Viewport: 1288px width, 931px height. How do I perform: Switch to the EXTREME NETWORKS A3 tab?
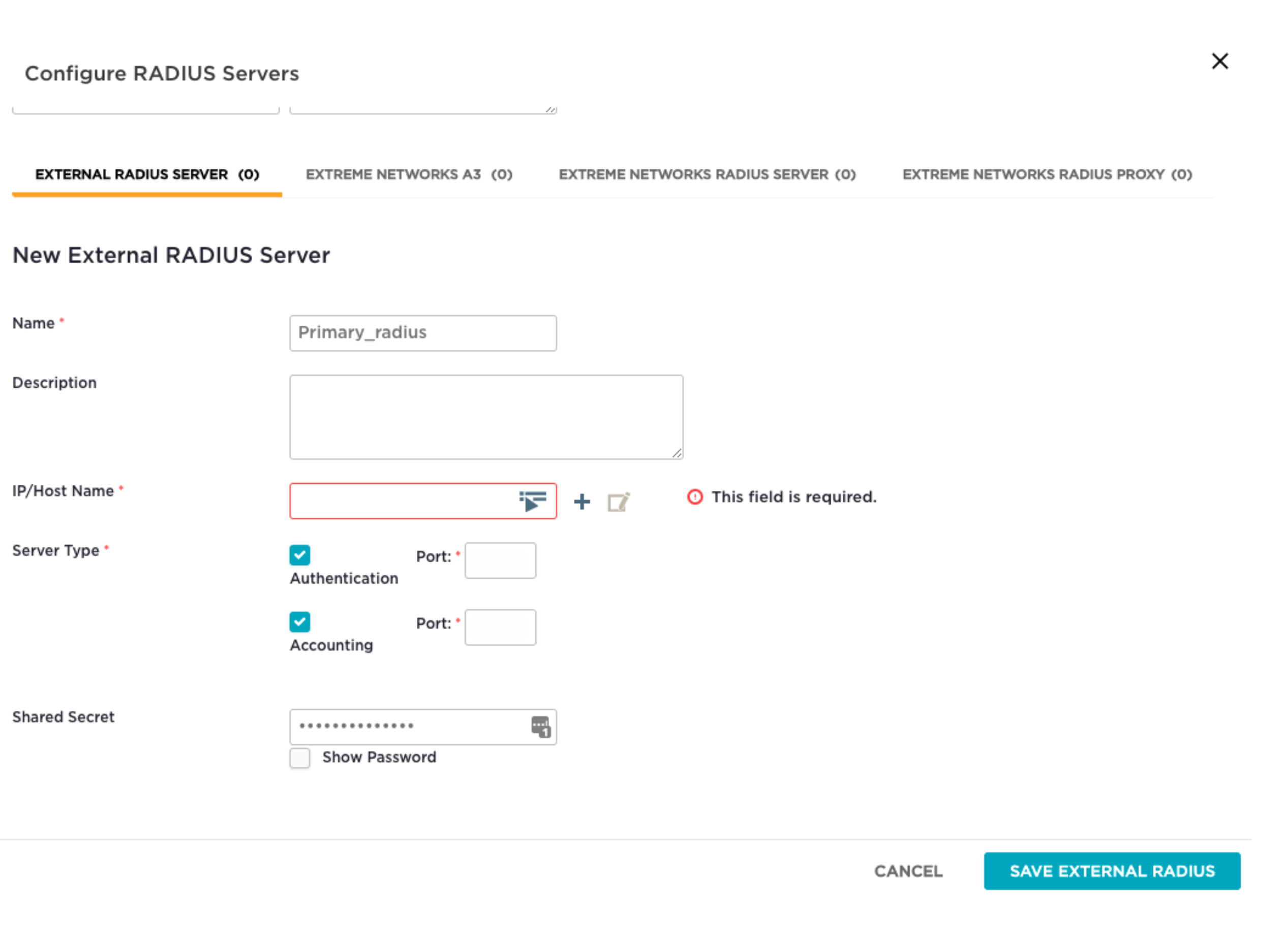pos(410,174)
